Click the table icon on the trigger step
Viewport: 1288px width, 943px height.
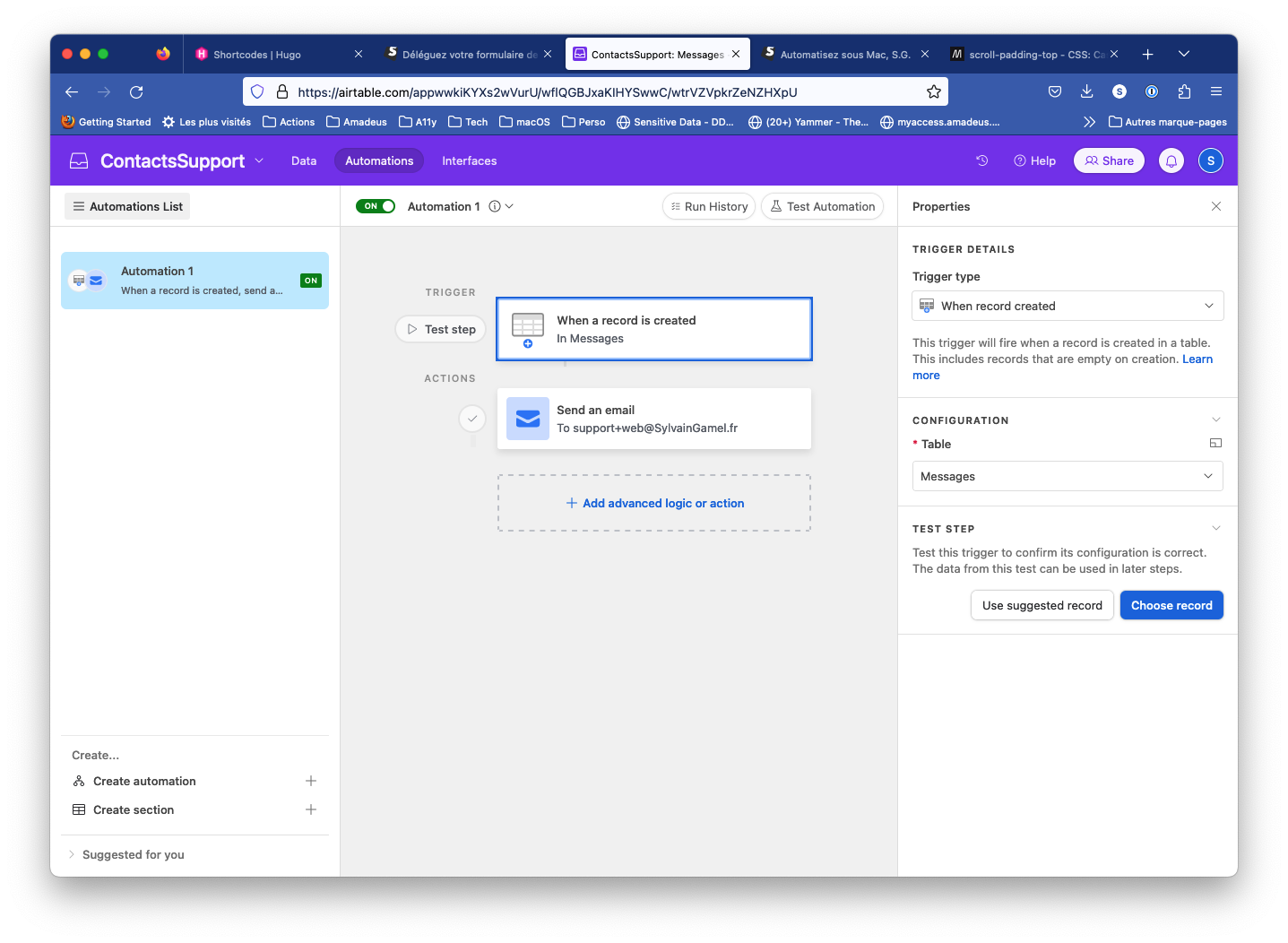pos(528,328)
